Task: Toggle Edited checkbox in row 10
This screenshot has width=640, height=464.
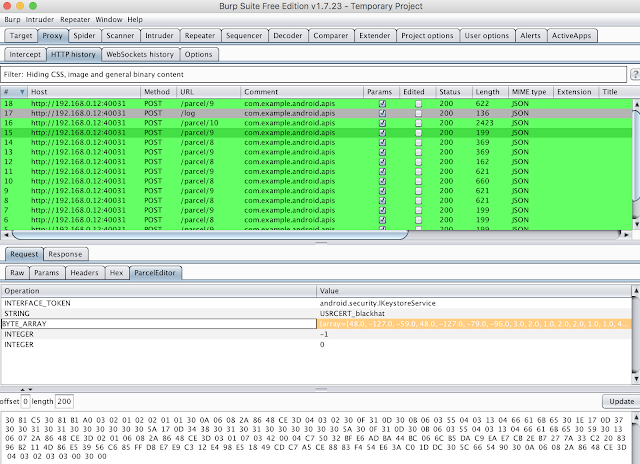Action: click(418, 181)
